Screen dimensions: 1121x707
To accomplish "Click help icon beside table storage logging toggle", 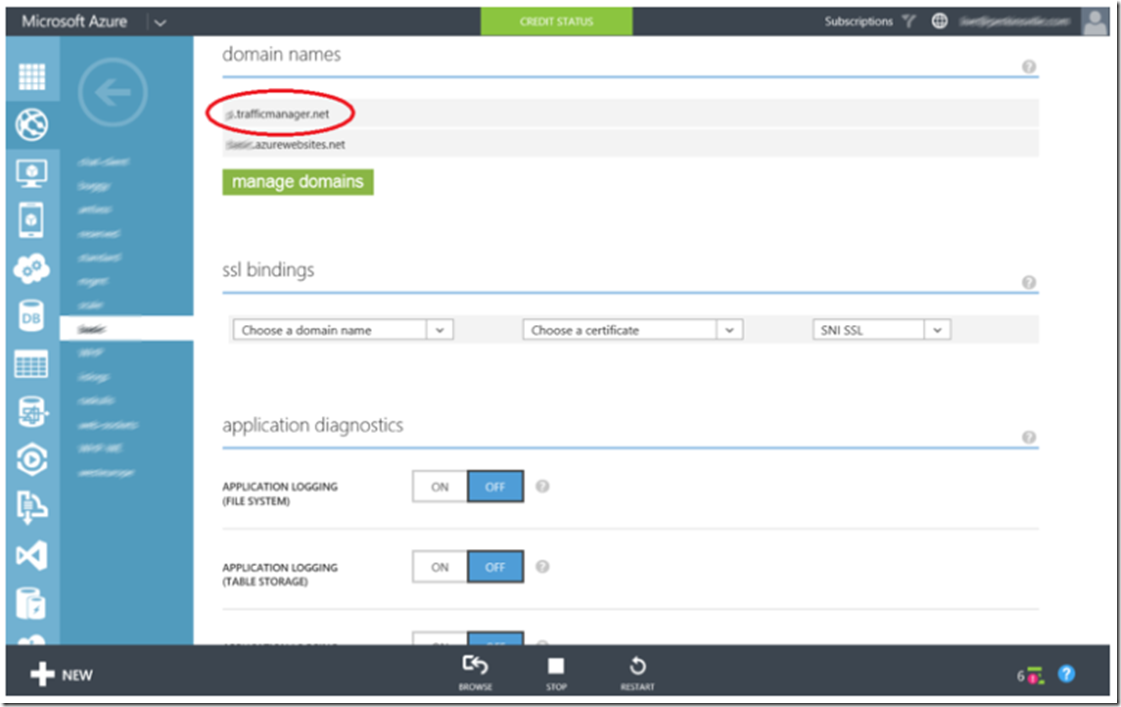I will coord(543,567).
